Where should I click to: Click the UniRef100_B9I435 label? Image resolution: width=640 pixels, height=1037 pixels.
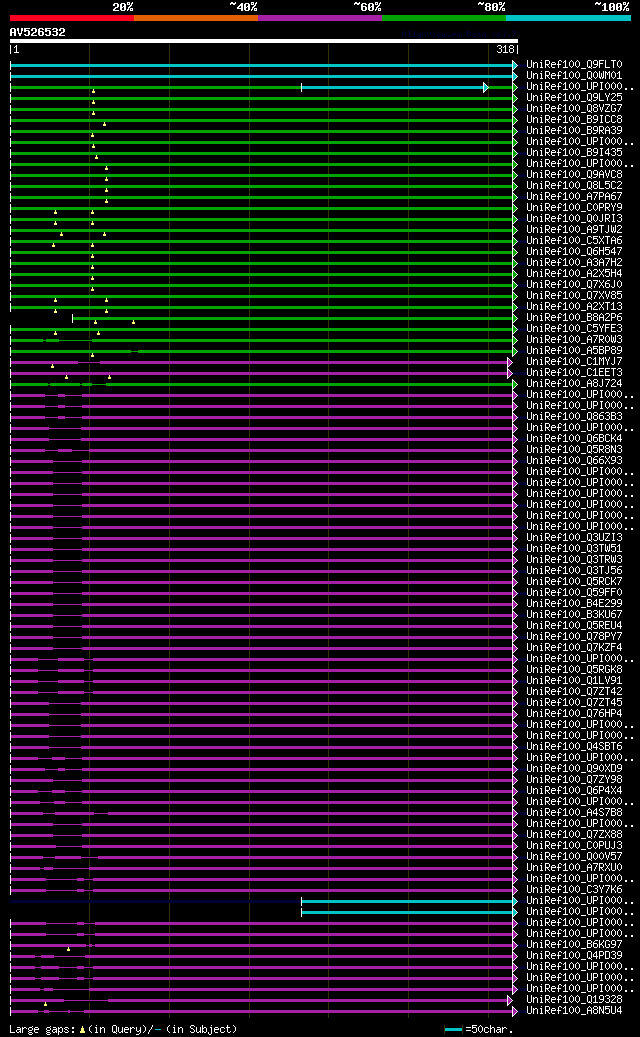[x=574, y=153]
